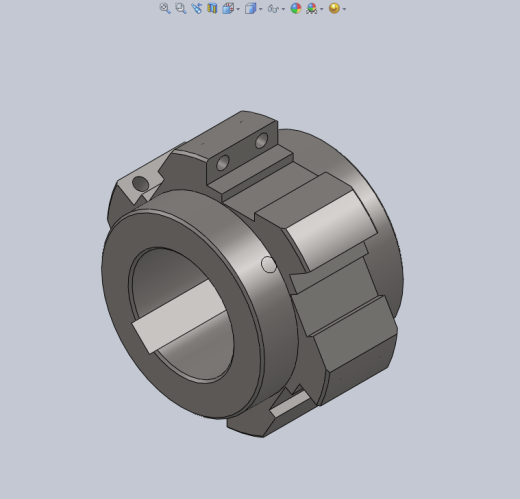520x499 pixels.
Task: Click the View Settings gold sphere icon
Action: [x=334, y=8]
